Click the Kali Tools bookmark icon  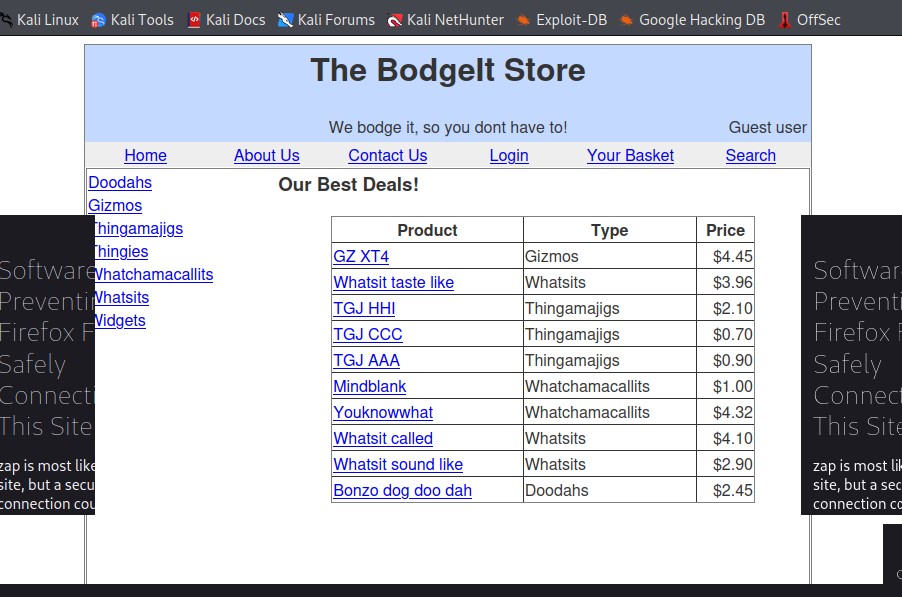click(x=98, y=20)
